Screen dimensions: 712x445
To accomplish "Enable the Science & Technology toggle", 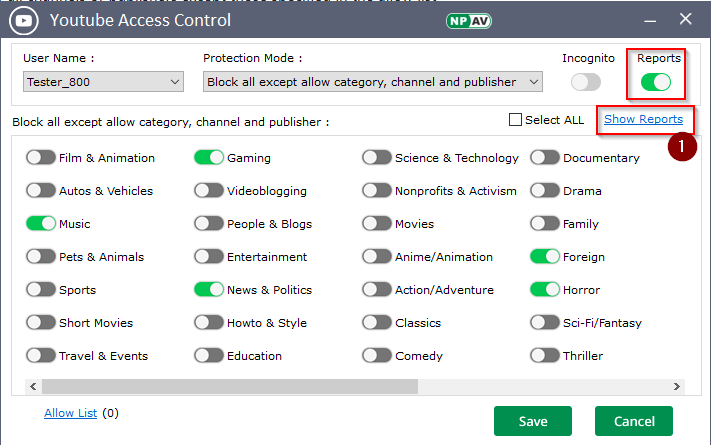I will tap(377, 158).
